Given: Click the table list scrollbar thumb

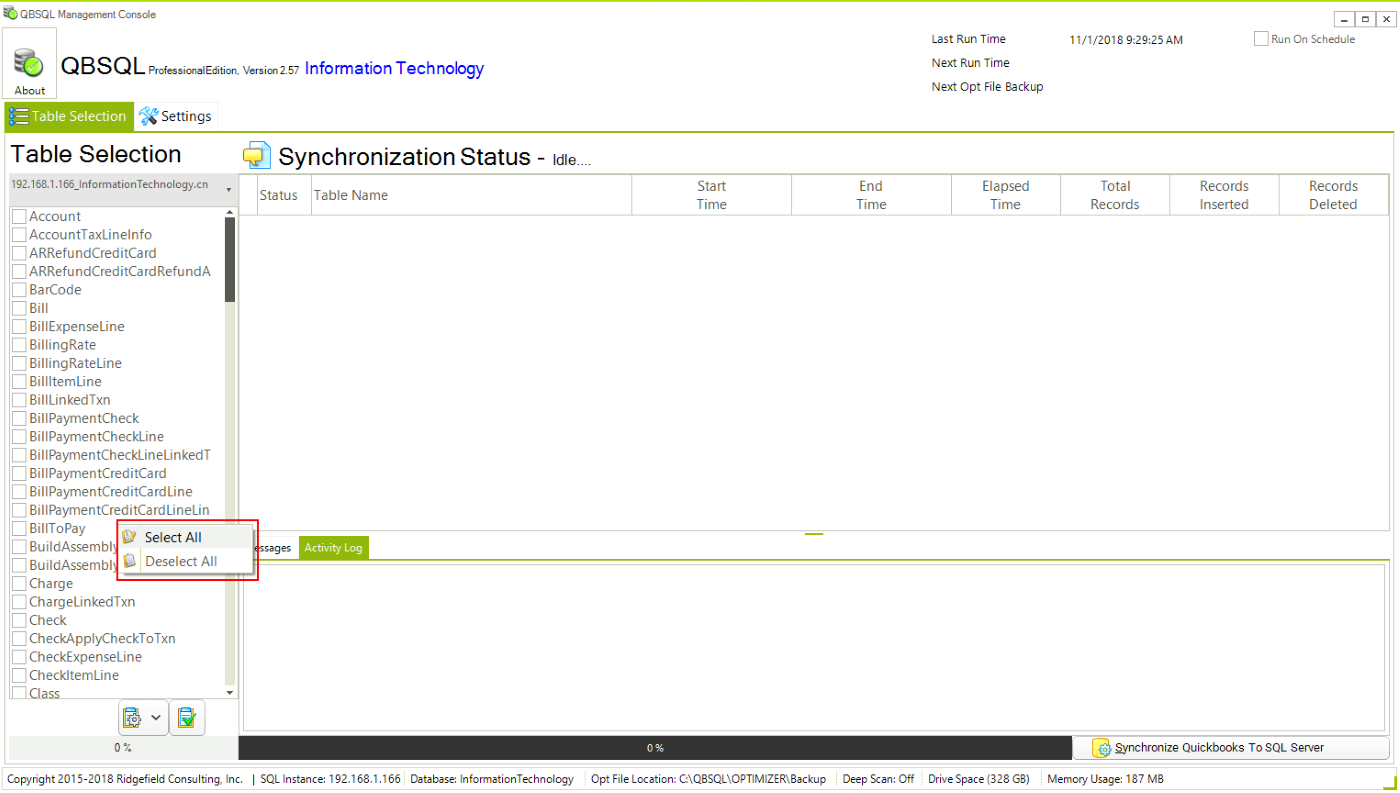Looking at the screenshot, I should pos(230,260).
